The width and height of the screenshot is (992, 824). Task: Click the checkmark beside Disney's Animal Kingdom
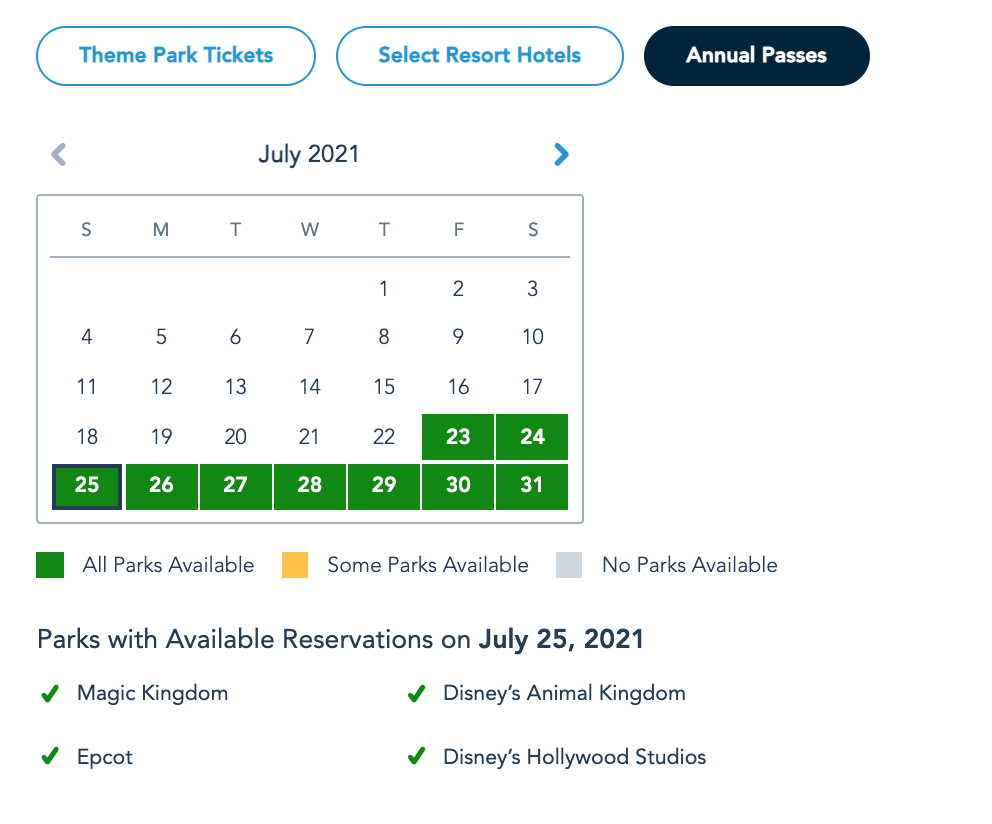pyautogui.click(x=416, y=694)
